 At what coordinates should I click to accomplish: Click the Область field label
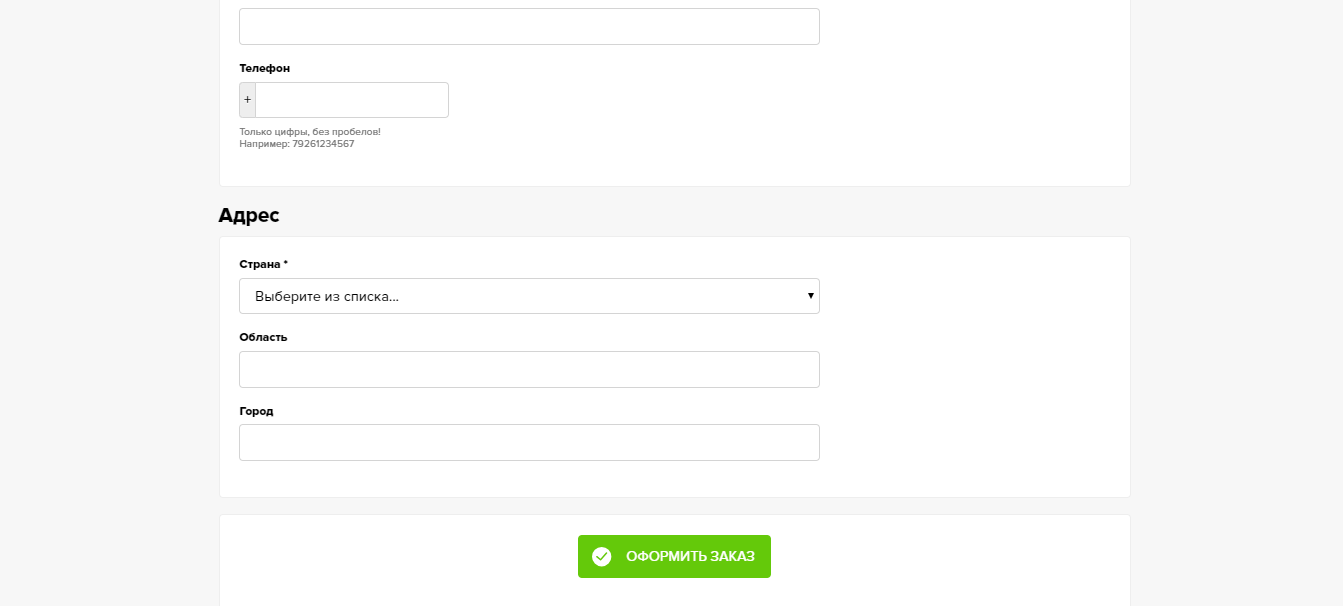(263, 337)
